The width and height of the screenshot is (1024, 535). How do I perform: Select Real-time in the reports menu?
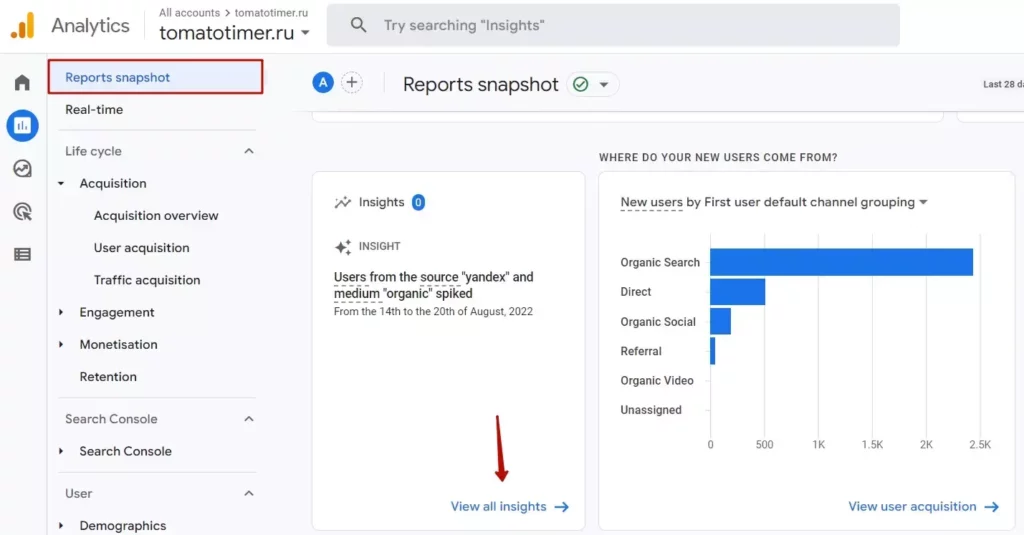94,110
